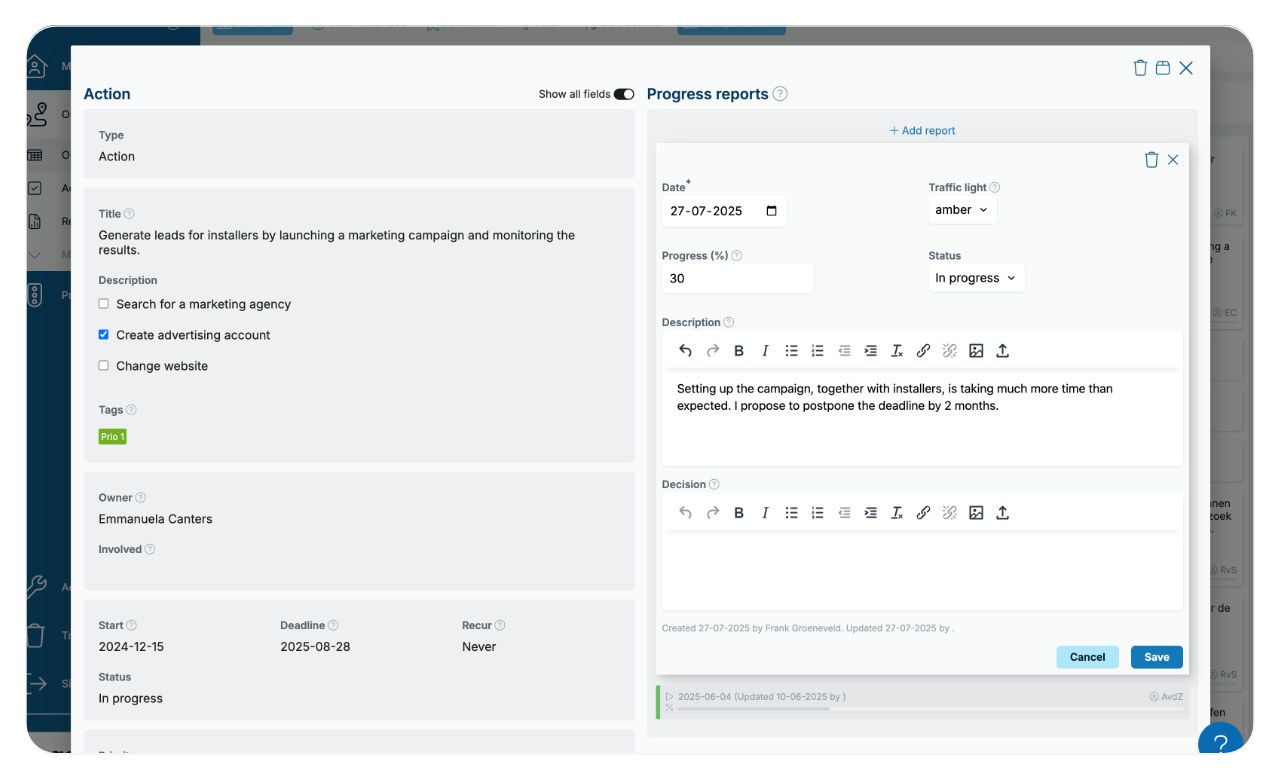The width and height of the screenshot is (1280, 780).
Task: Click the Bold icon in the Description editor
Action: [x=739, y=350]
